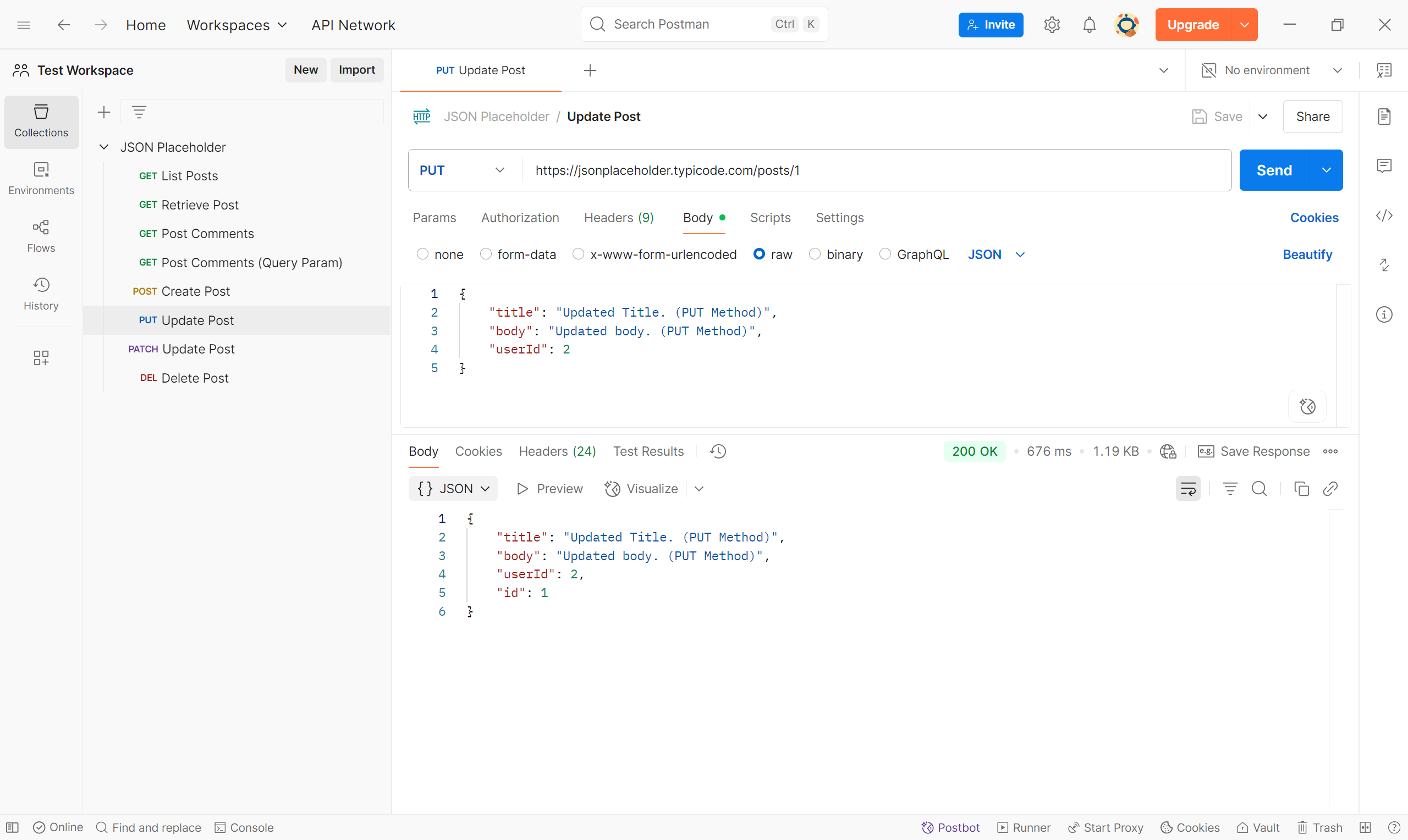Open related requests icon in right sidebar

point(1384,265)
